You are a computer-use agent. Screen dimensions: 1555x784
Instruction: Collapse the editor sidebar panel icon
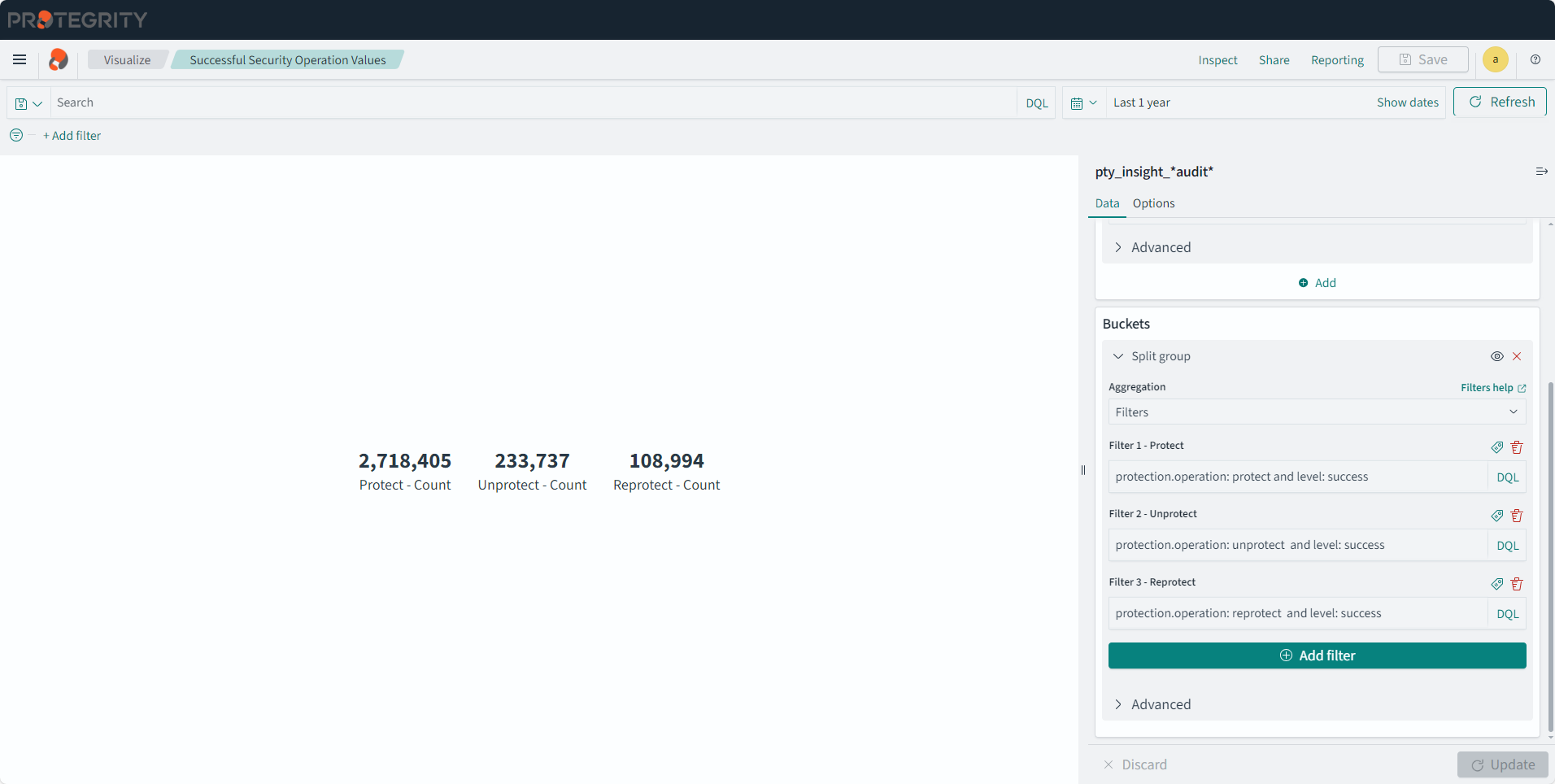(x=1541, y=172)
